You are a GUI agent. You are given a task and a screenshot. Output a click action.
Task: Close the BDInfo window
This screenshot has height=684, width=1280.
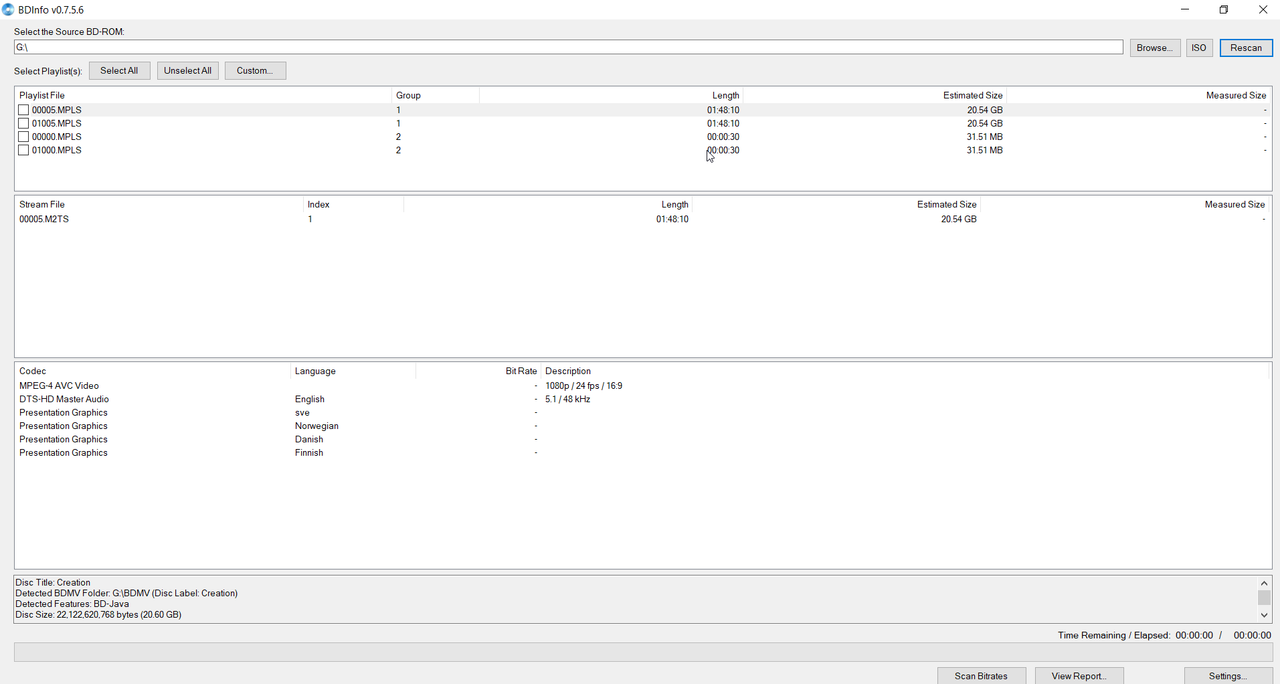click(1261, 9)
